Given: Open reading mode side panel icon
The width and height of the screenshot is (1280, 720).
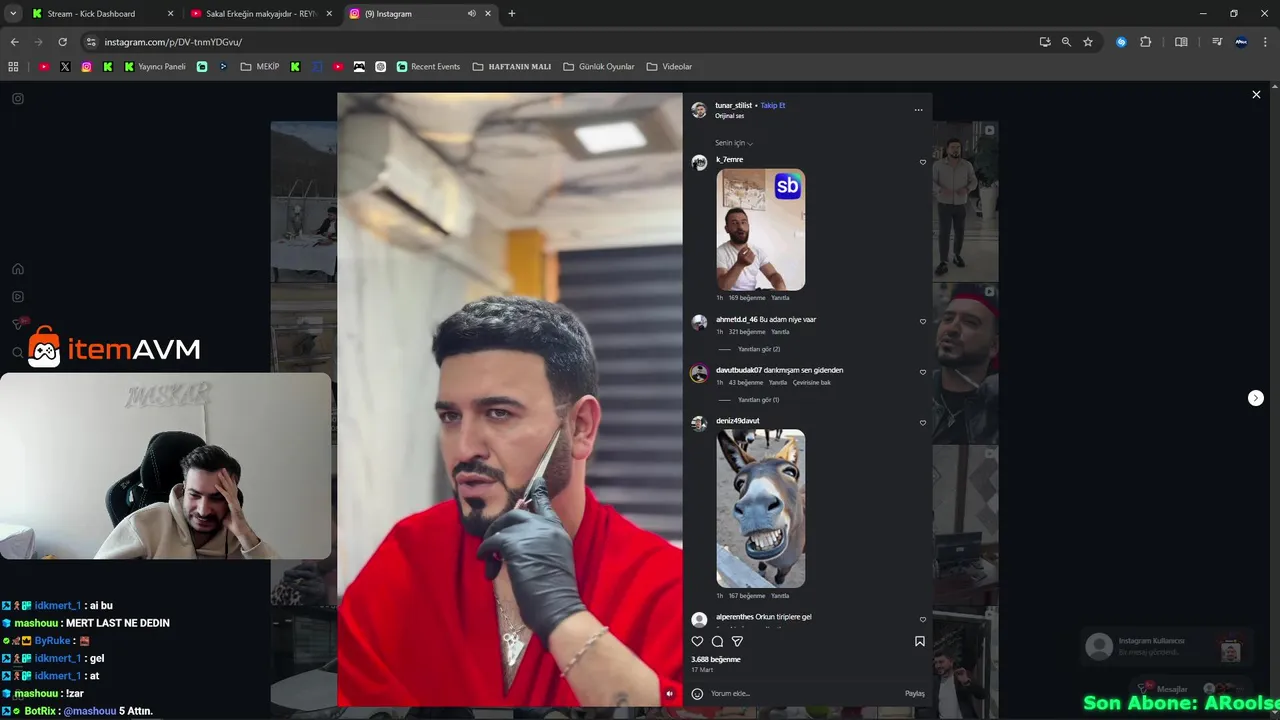Looking at the screenshot, I should pos(1181,42).
